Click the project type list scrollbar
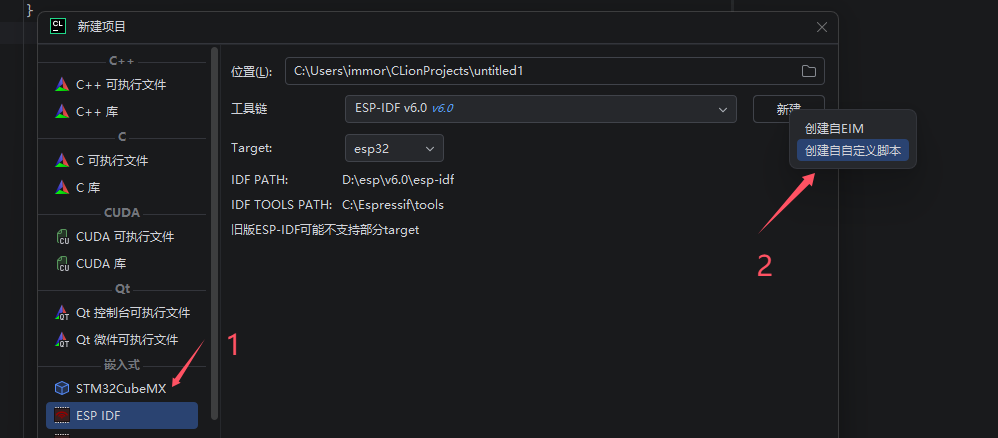Screen dimensions: 998x438 [x=214, y=232]
